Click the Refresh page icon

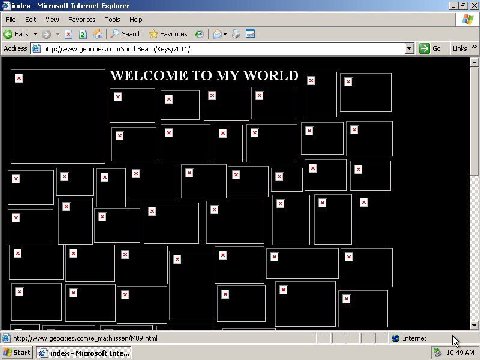[x=83, y=34]
